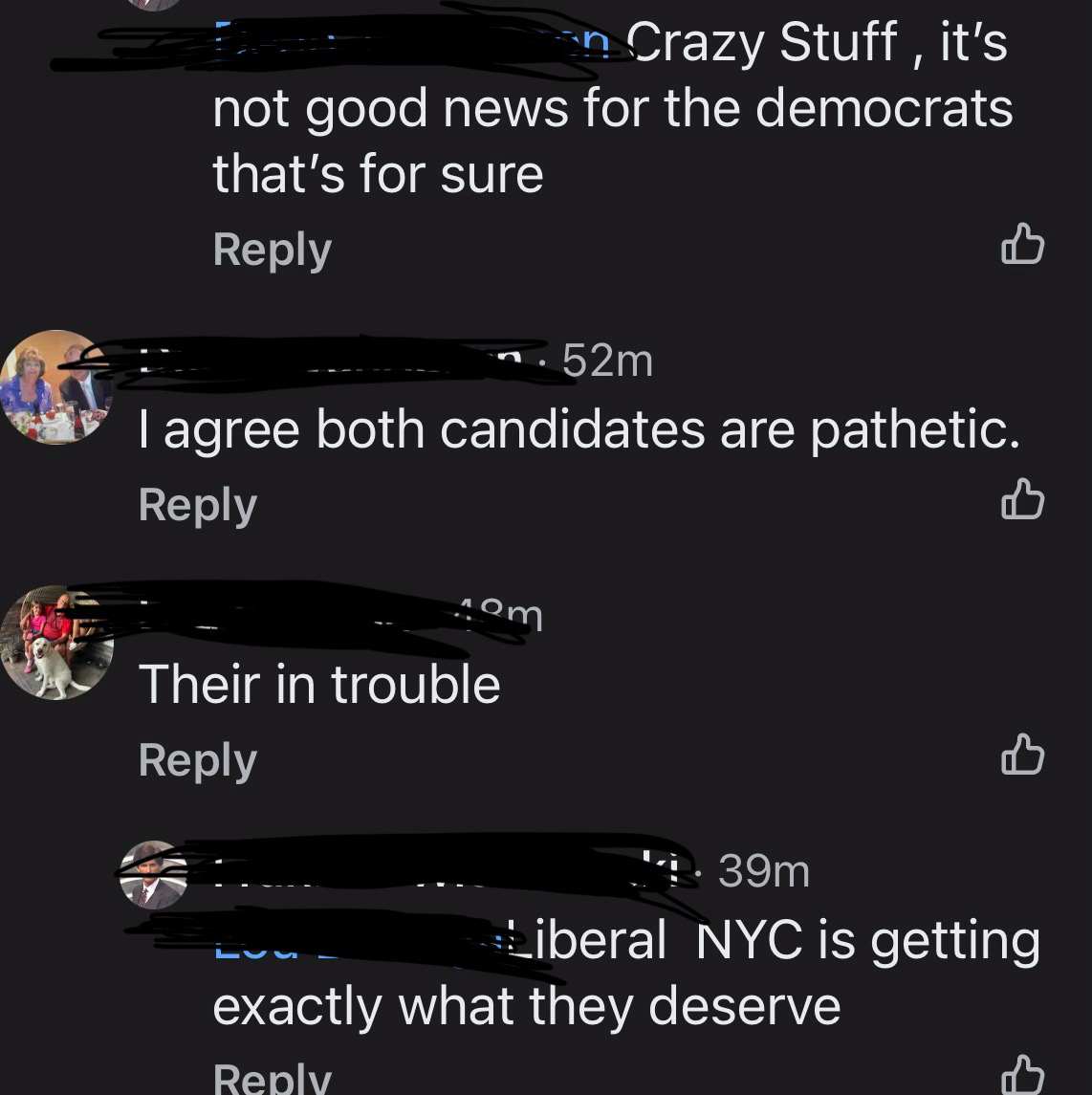The height and width of the screenshot is (1095, 1092).
Task: Reply to the "Their in trouble" comment
Action: coord(198,760)
